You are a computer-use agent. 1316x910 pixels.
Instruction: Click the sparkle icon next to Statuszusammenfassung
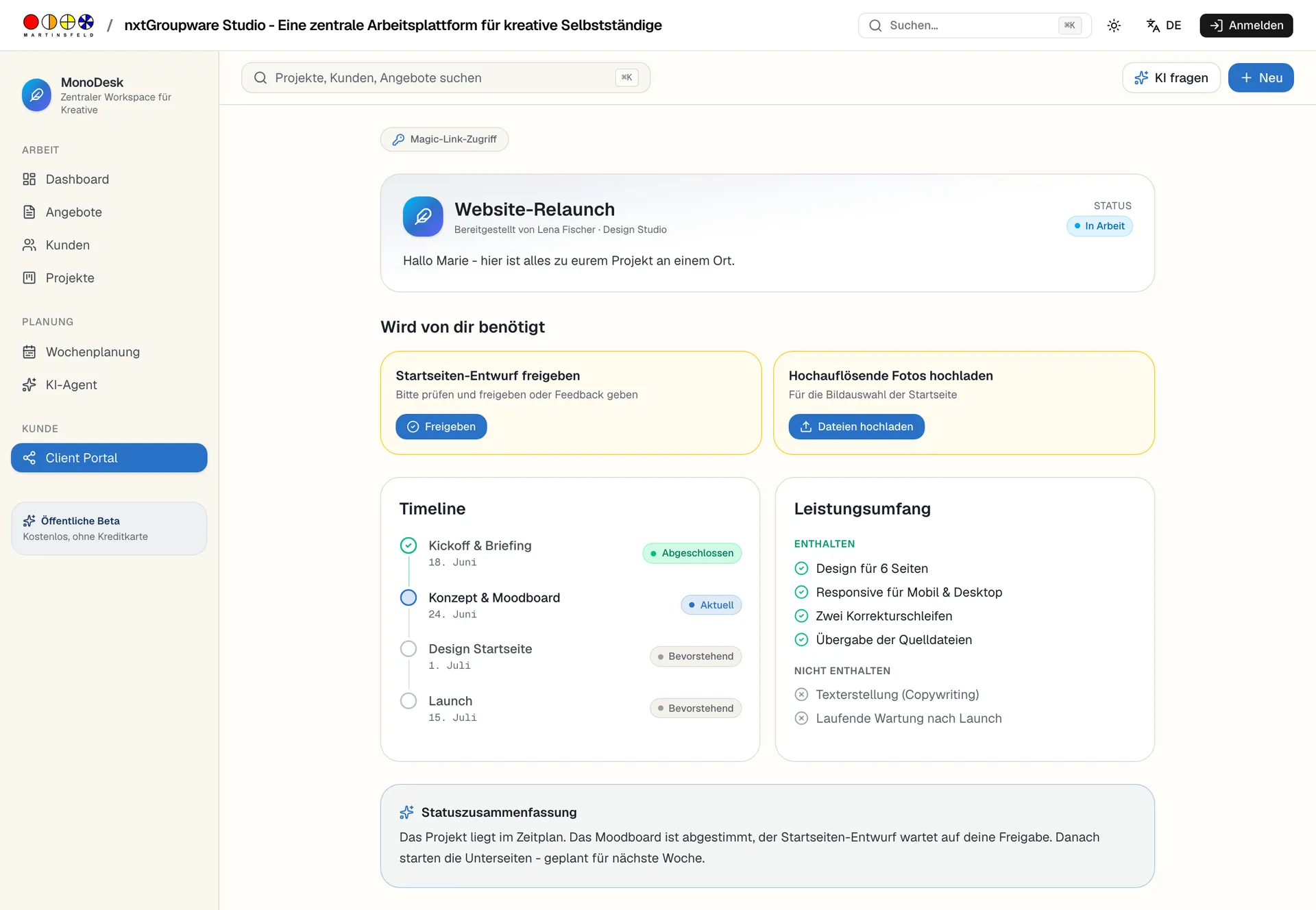click(406, 813)
